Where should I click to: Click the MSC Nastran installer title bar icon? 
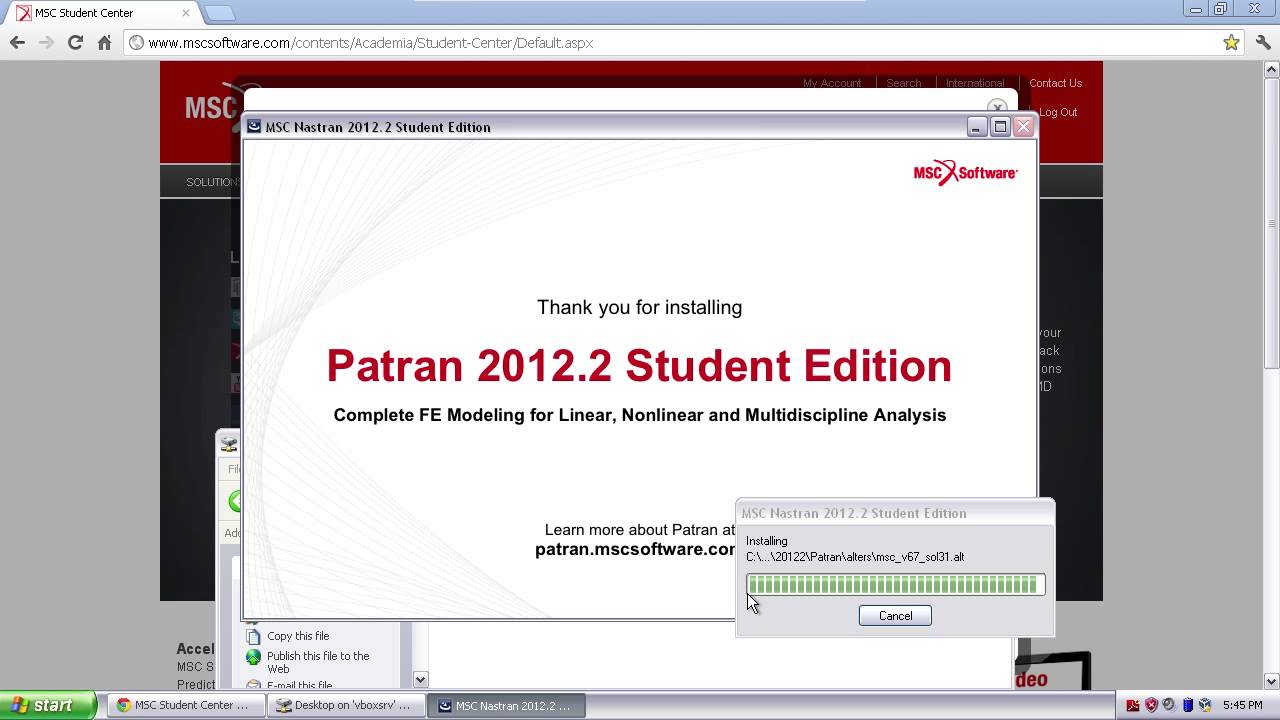click(x=254, y=127)
